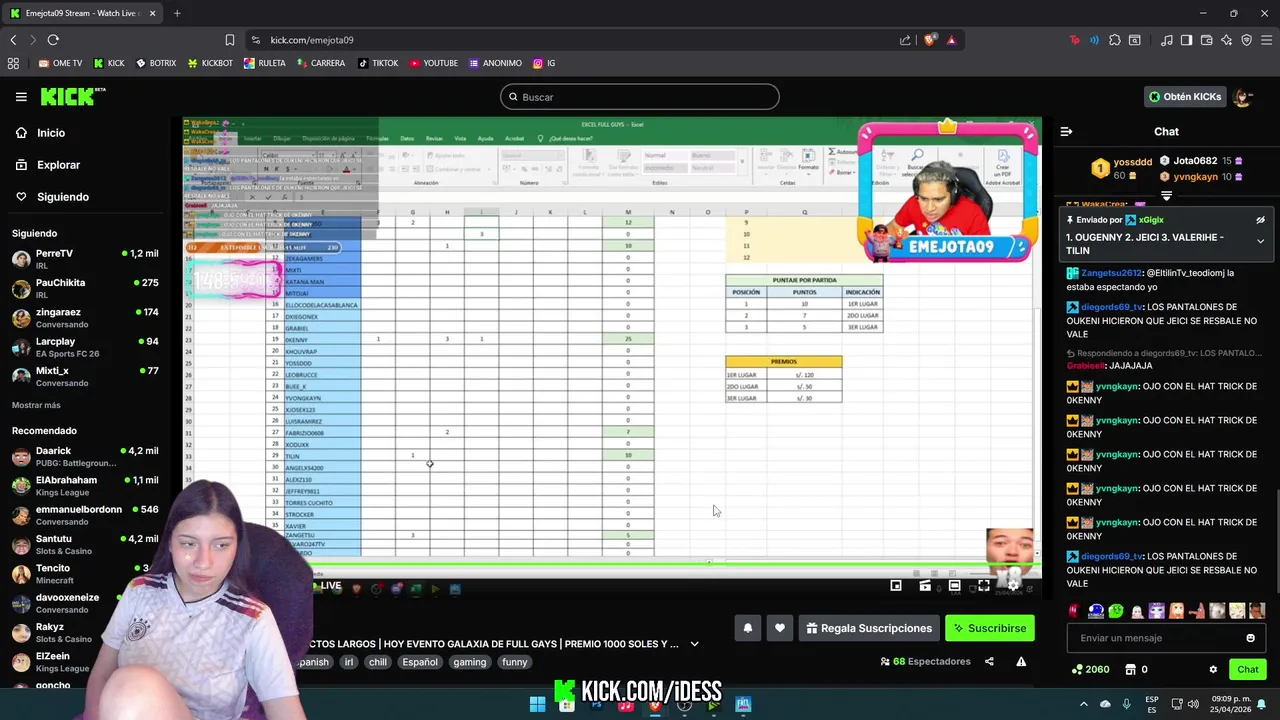Click the Obtén KICKs button
The image size is (1280, 720).
pos(1185,97)
